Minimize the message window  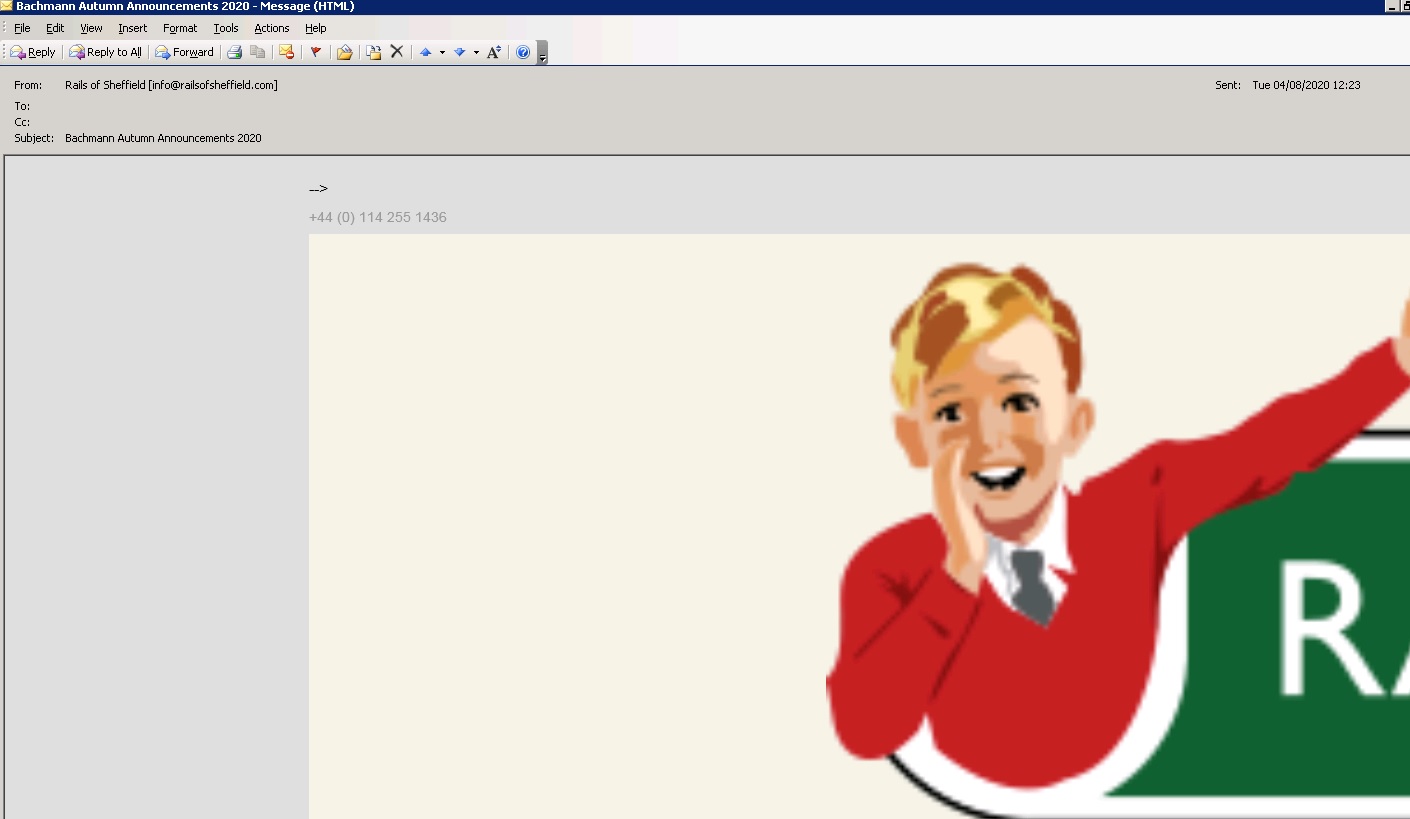click(x=1391, y=6)
